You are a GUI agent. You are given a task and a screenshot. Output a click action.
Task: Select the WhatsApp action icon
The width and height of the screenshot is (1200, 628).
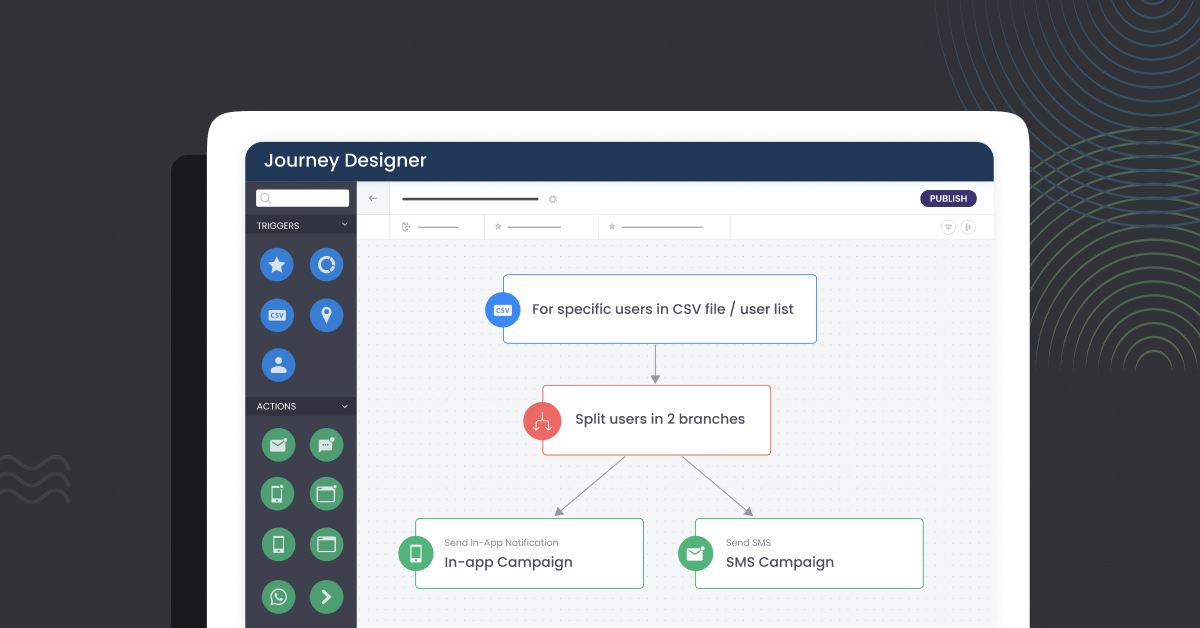click(278, 597)
